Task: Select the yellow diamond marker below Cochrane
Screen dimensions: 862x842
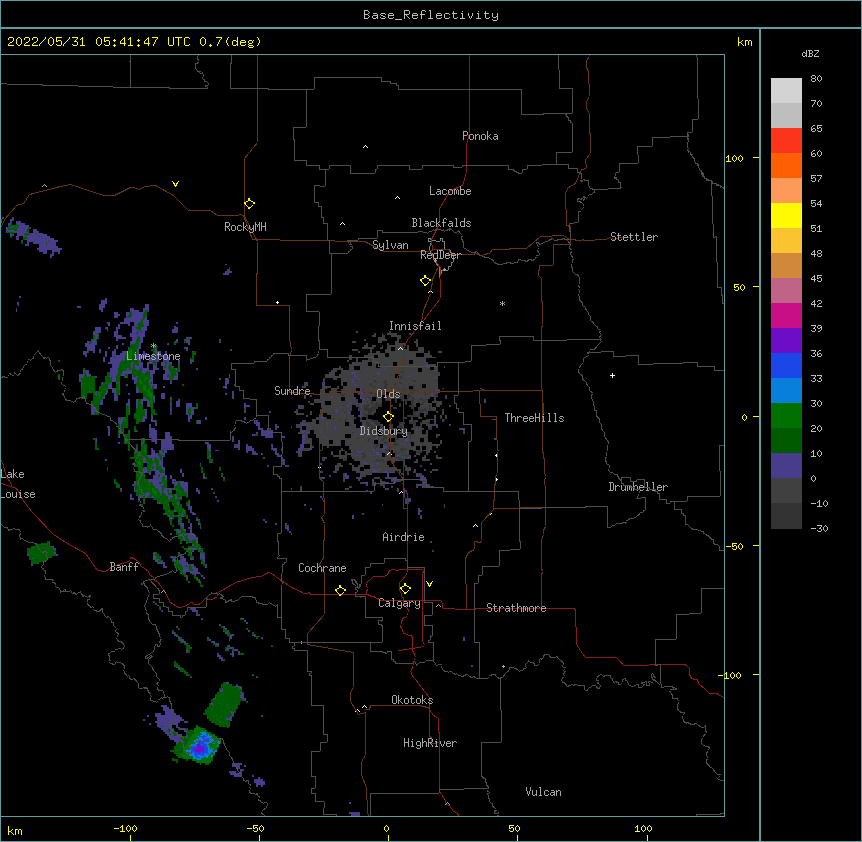Action: [340, 590]
